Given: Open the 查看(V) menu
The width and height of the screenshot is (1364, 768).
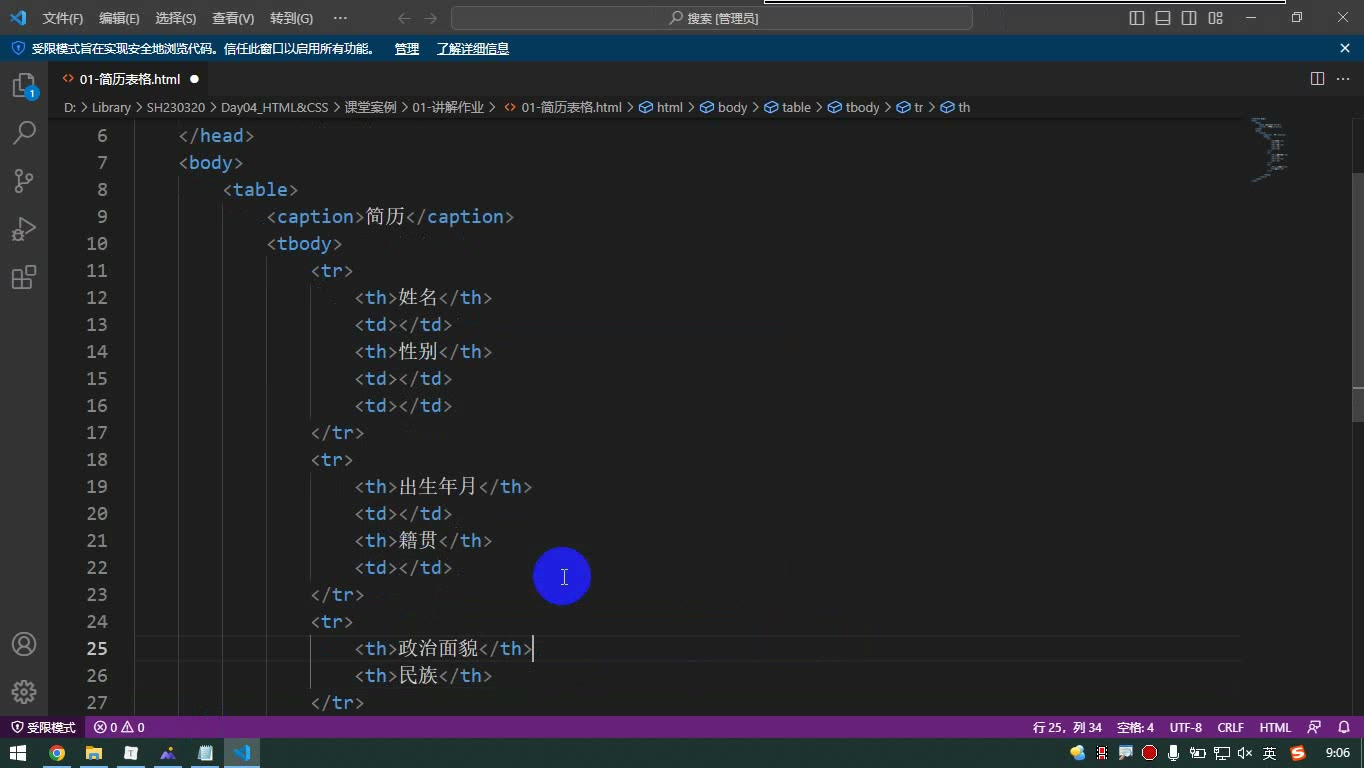Looking at the screenshot, I should coord(233,18).
